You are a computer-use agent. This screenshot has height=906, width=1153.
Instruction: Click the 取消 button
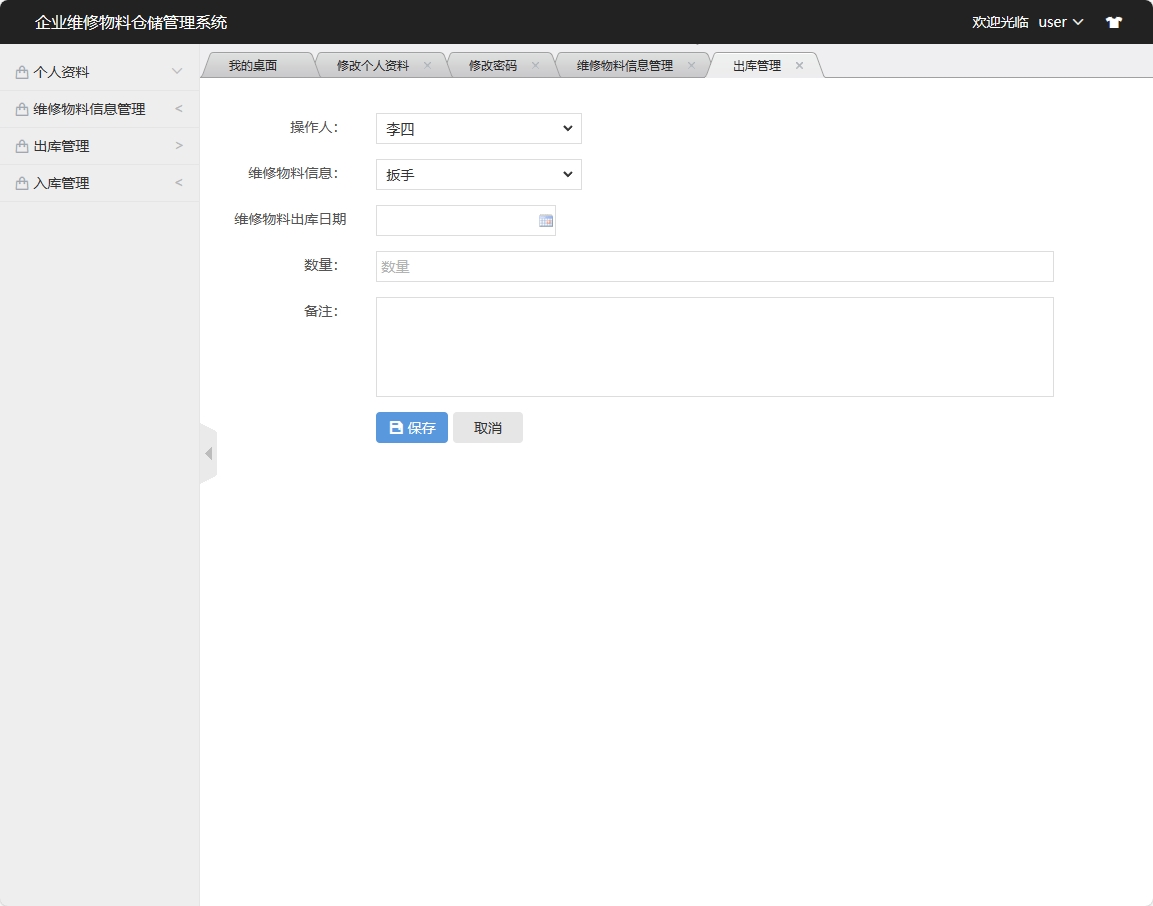pyautogui.click(x=488, y=427)
